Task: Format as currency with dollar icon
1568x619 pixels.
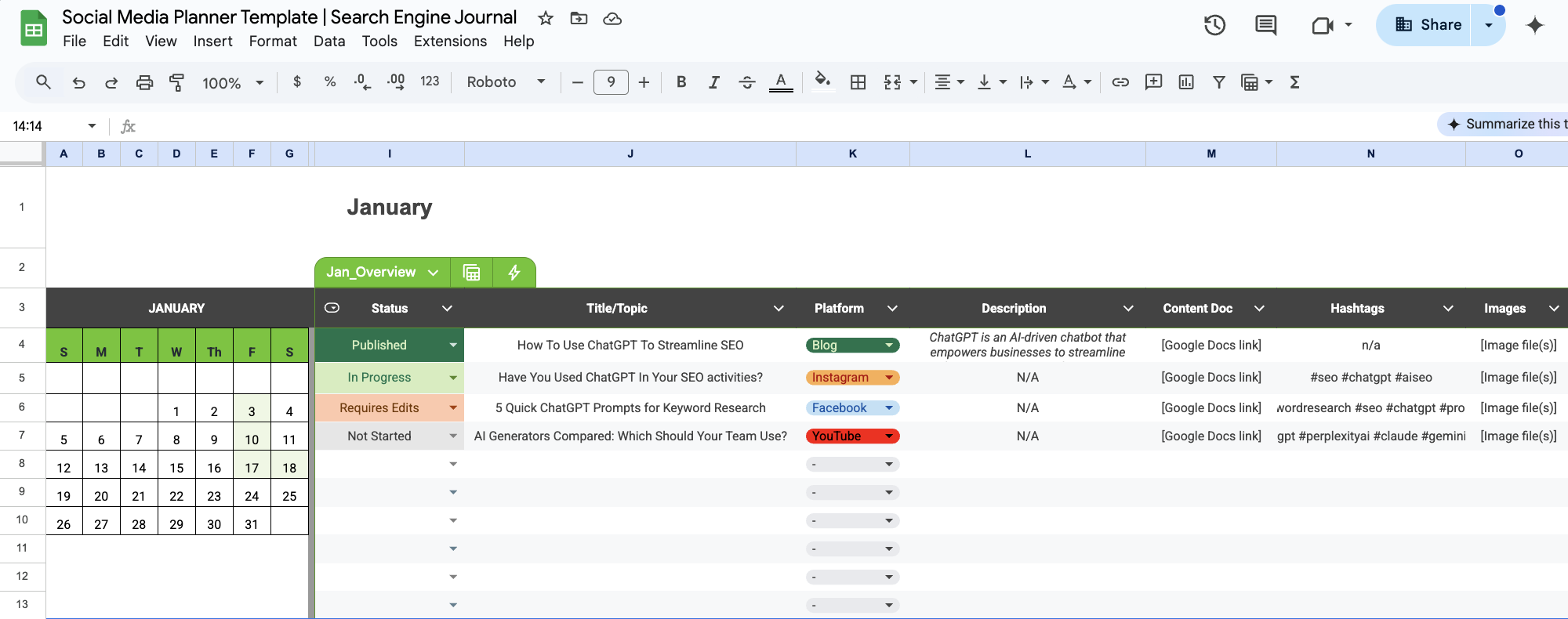Action: coord(297,81)
